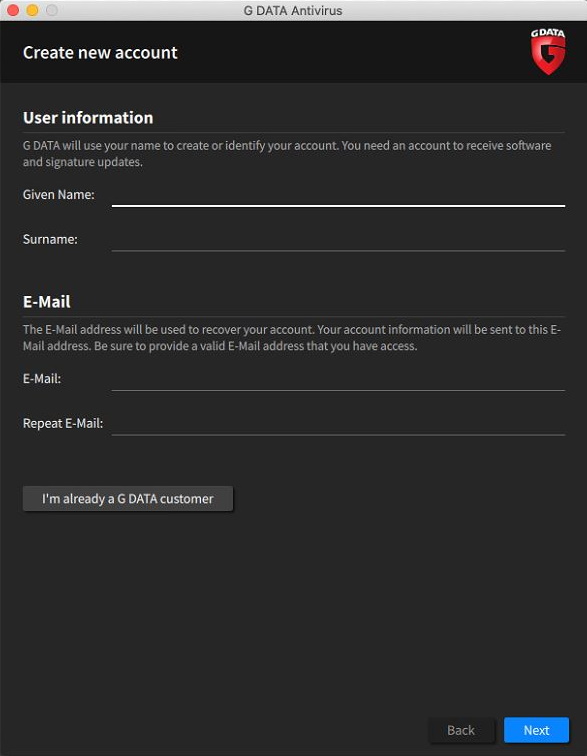Select the E-Mail address input field
The image size is (587, 756).
tap(338, 380)
